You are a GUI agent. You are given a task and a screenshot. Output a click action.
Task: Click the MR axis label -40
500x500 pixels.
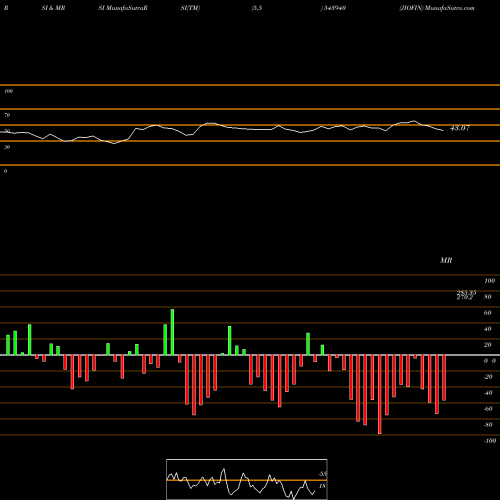488,393
